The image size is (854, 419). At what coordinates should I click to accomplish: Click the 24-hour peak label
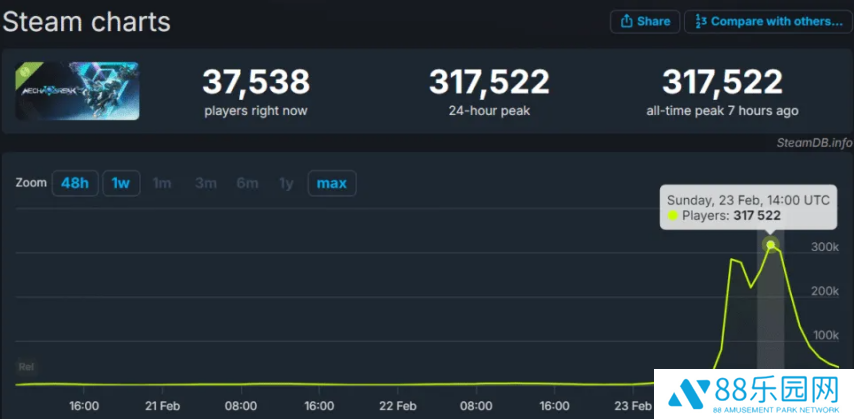coord(489,111)
